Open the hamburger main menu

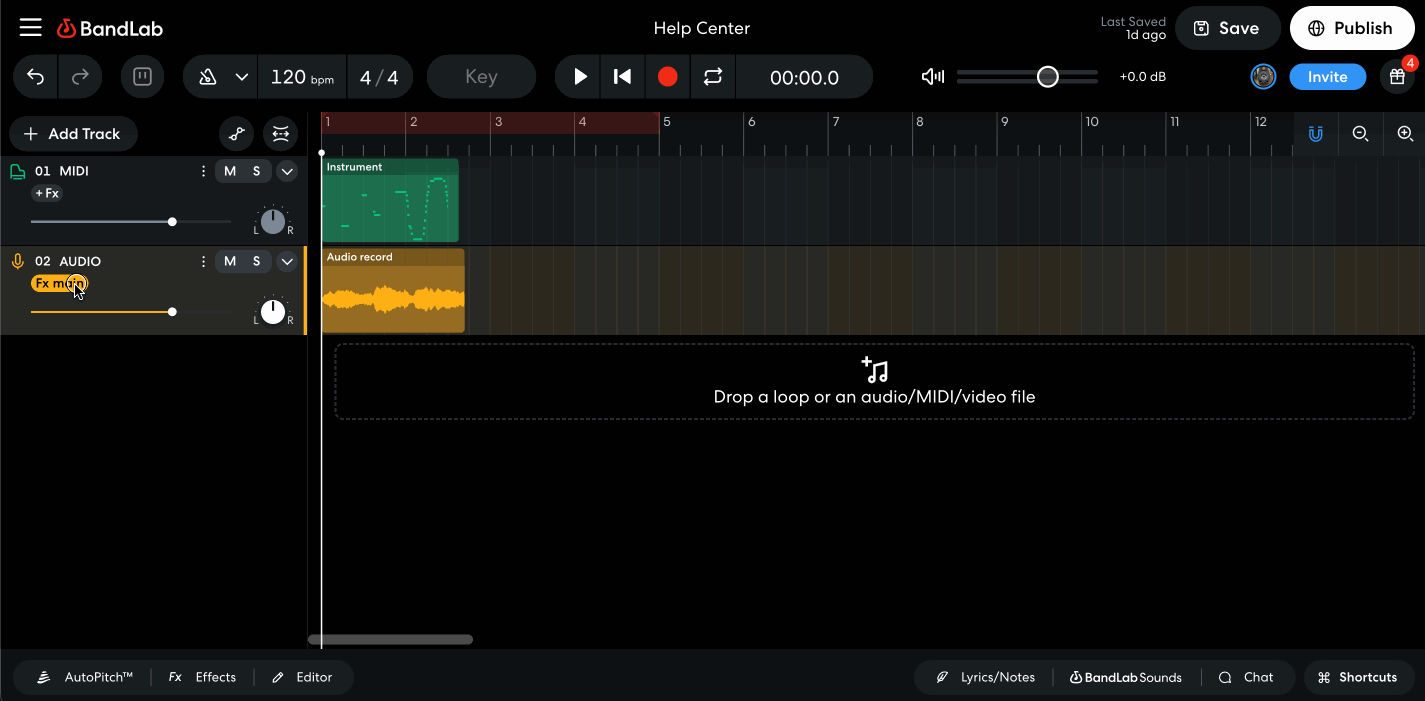(31, 28)
